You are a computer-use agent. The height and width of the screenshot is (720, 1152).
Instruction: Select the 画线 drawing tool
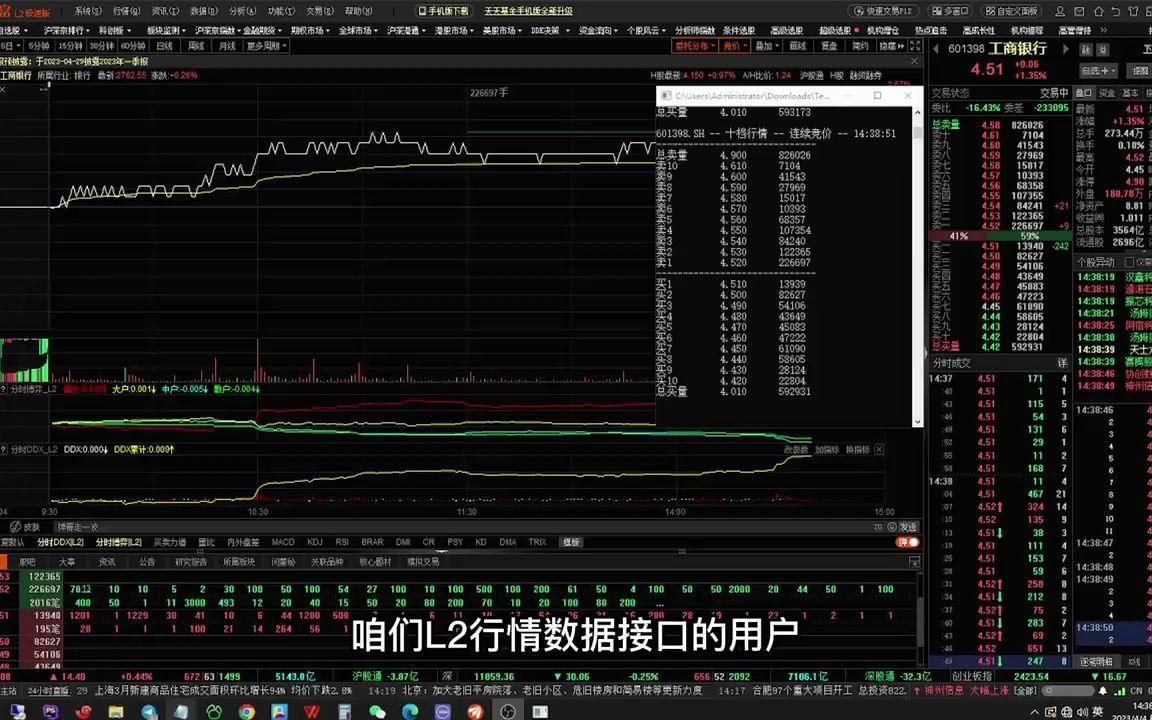coord(798,44)
